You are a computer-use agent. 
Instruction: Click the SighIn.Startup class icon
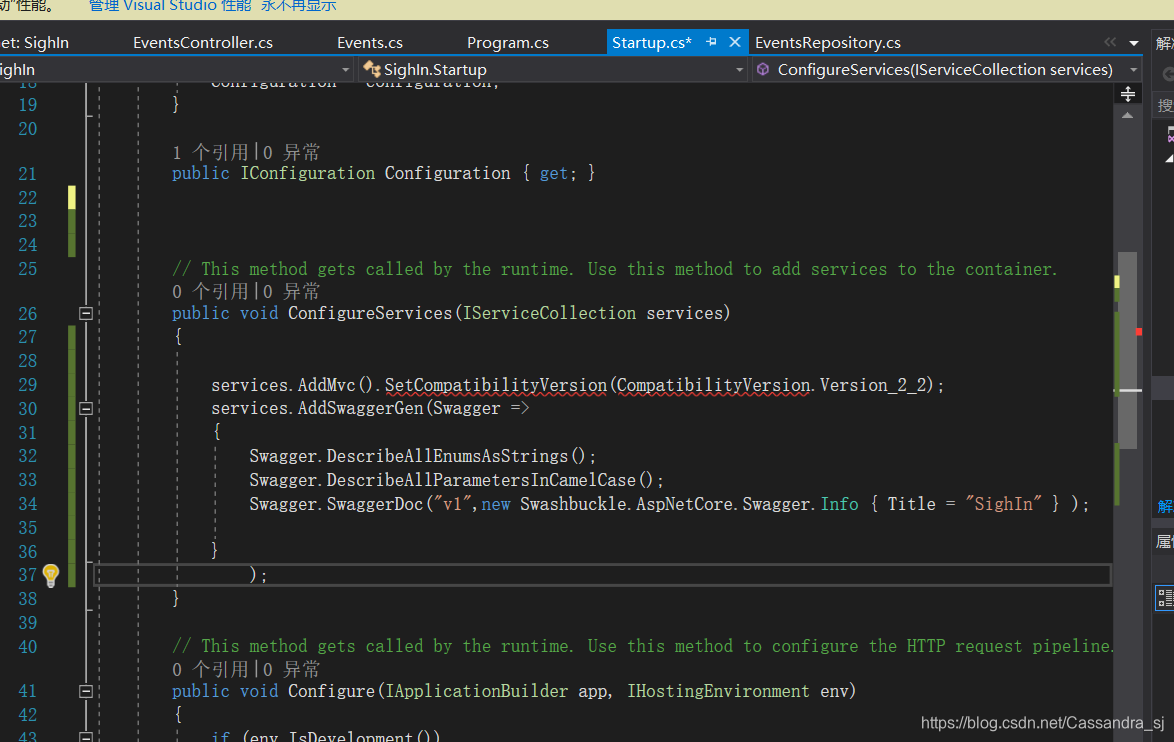pyautogui.click(x=371, y=70)
